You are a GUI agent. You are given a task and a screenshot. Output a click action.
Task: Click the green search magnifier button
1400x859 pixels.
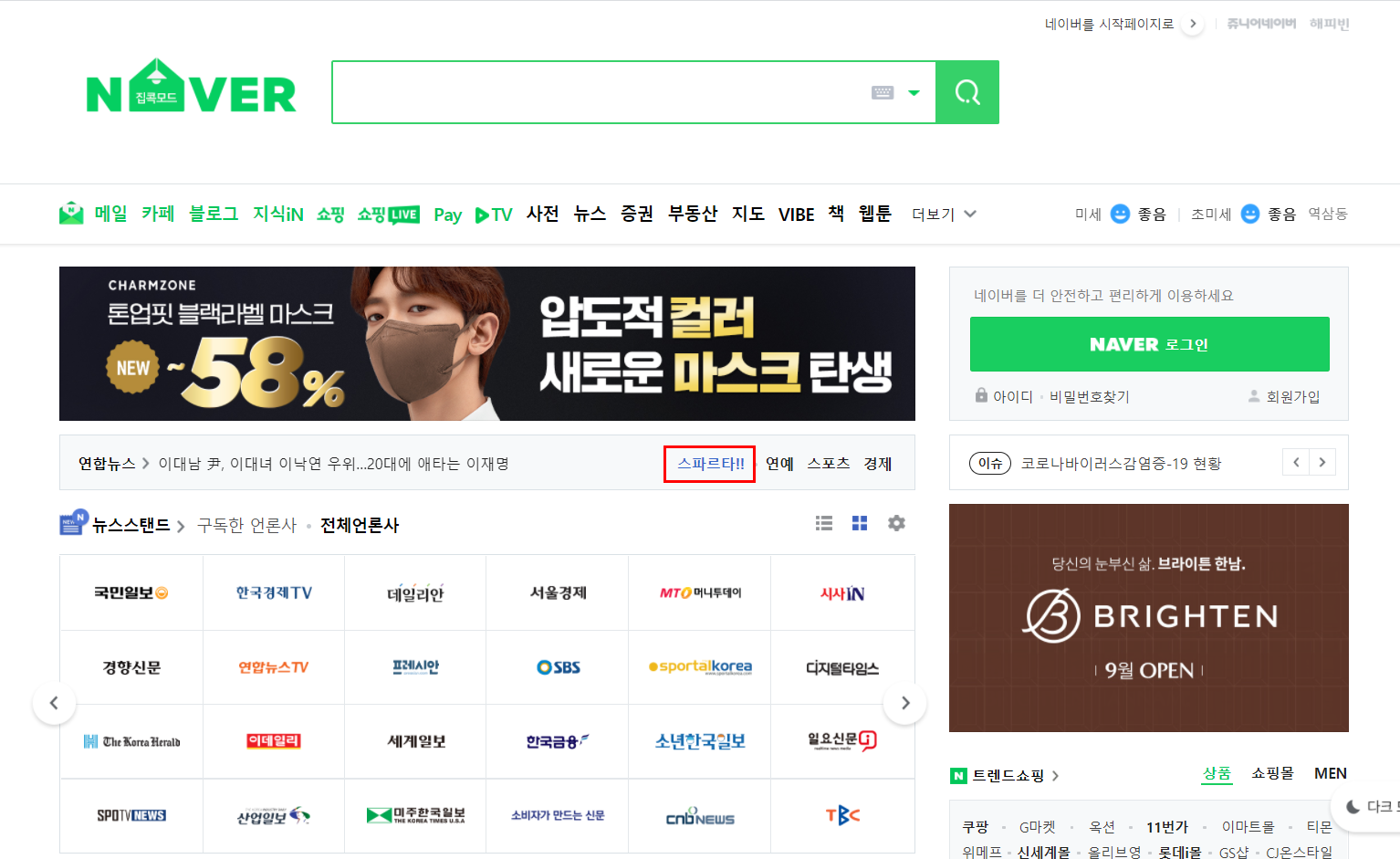coord(967,92)
